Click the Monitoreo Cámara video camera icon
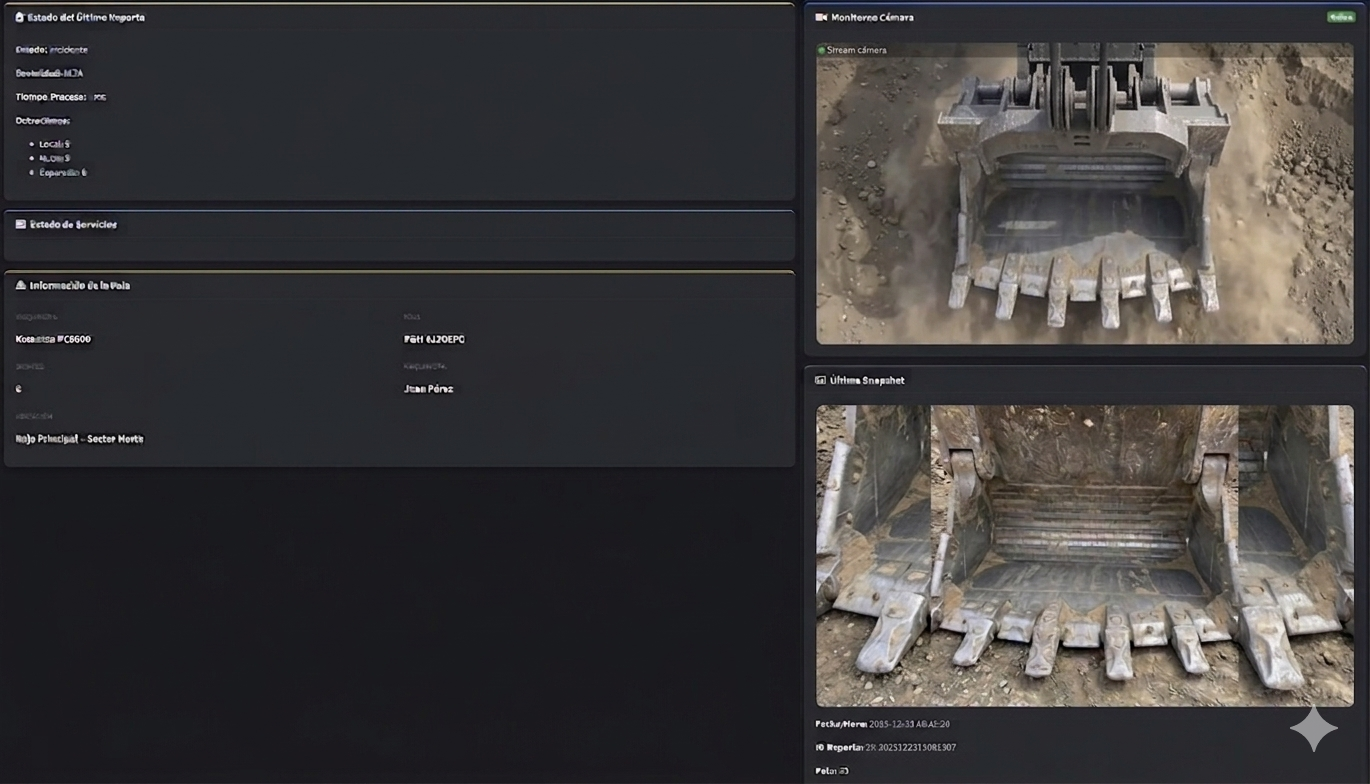The height and width of the screenshot is (784, 1370). (x=821, y=17)
